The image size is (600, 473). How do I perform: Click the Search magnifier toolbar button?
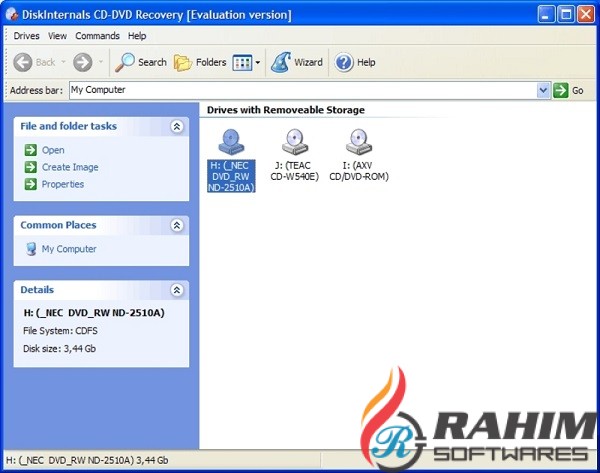[141, 62]
